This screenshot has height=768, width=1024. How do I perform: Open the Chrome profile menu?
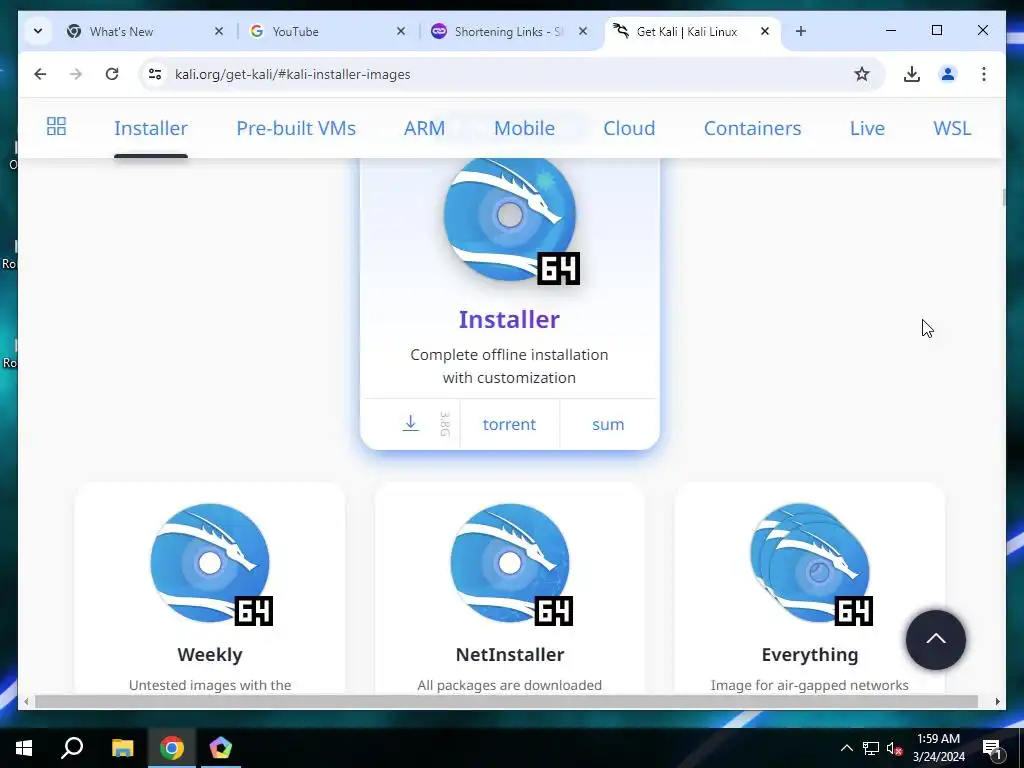tap(948, 74)
